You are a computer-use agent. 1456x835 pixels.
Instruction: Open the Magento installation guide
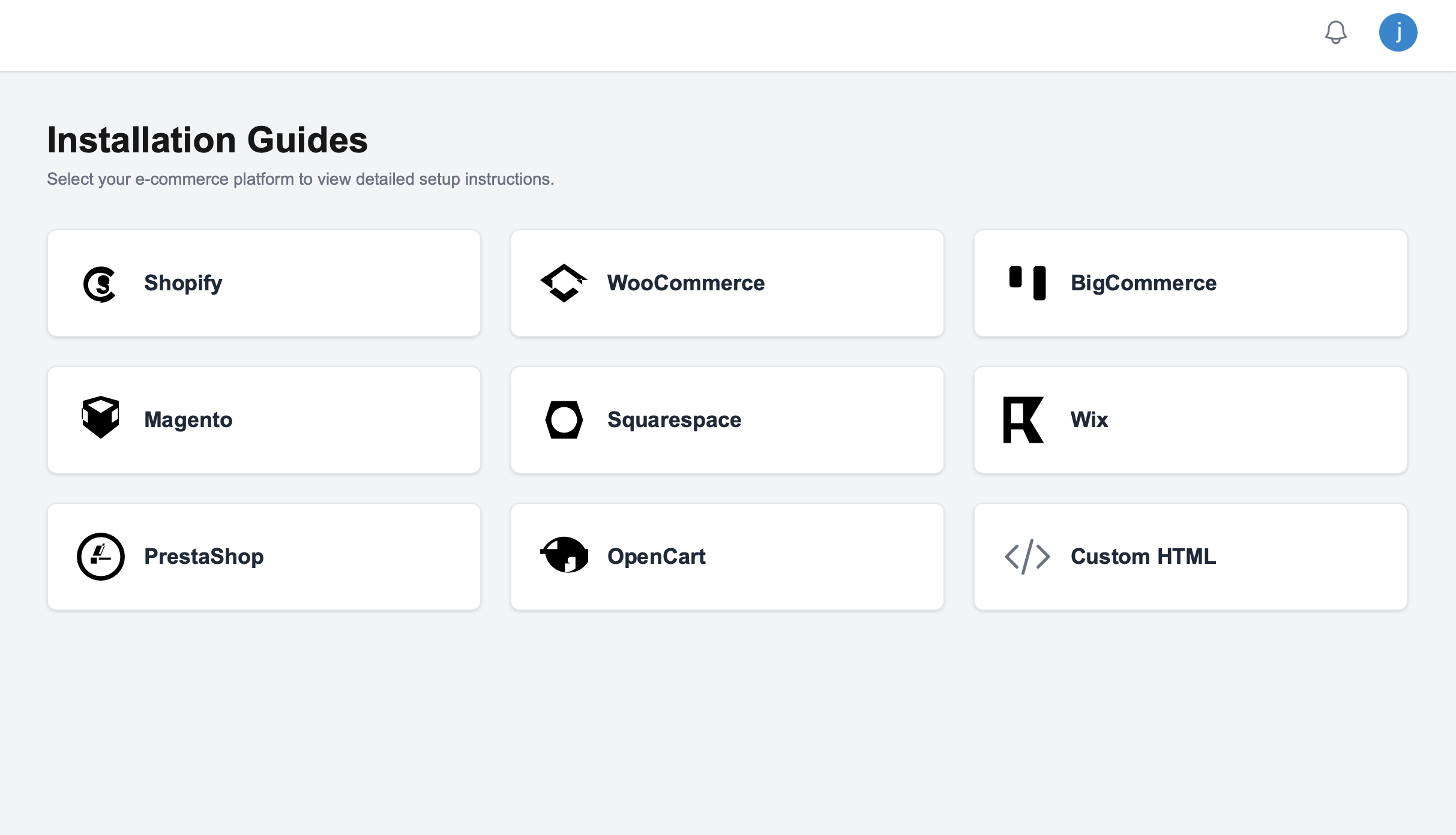pos(264,420)
